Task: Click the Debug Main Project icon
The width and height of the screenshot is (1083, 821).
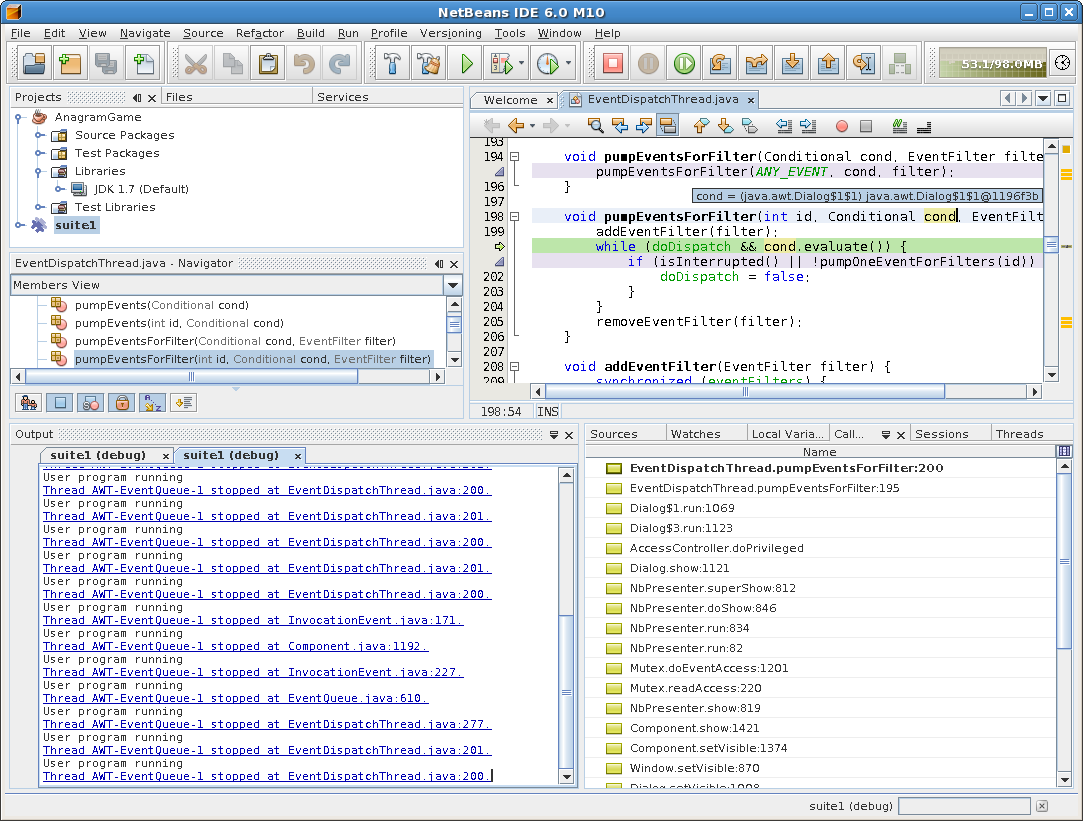Action: tap(502, 64)
